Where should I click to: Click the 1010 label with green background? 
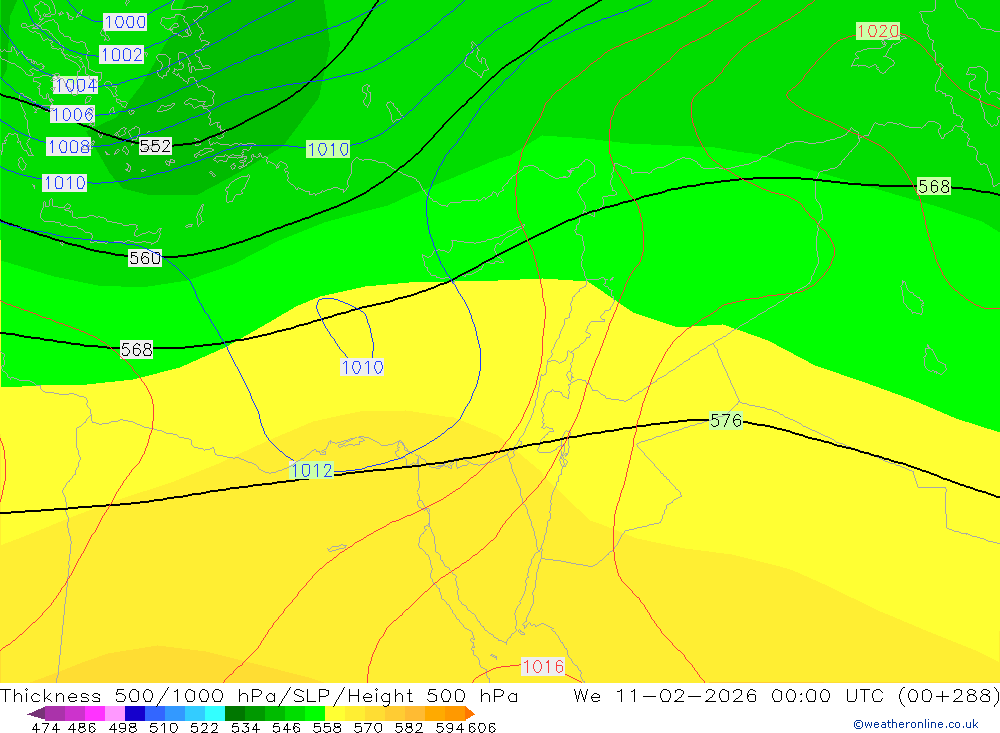pyautogui.click(x=328, y=149)
